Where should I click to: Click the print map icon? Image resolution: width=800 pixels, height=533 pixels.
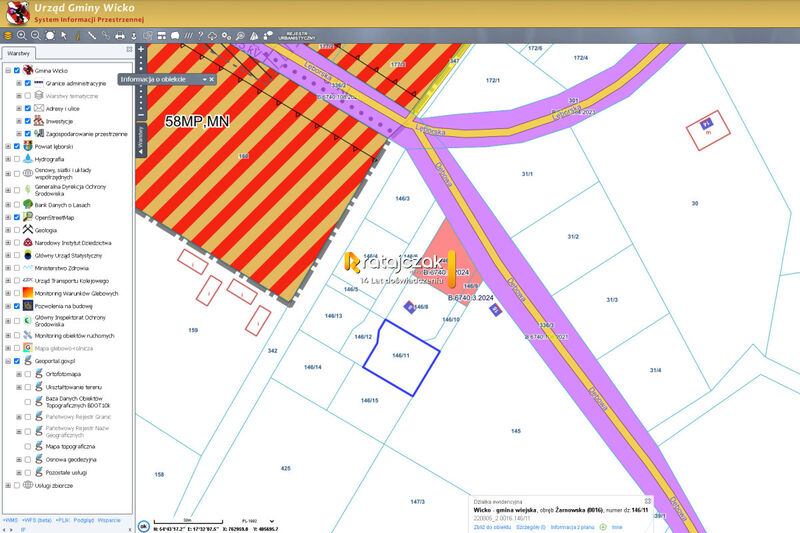pyautogui.click(x=120, y=36)
